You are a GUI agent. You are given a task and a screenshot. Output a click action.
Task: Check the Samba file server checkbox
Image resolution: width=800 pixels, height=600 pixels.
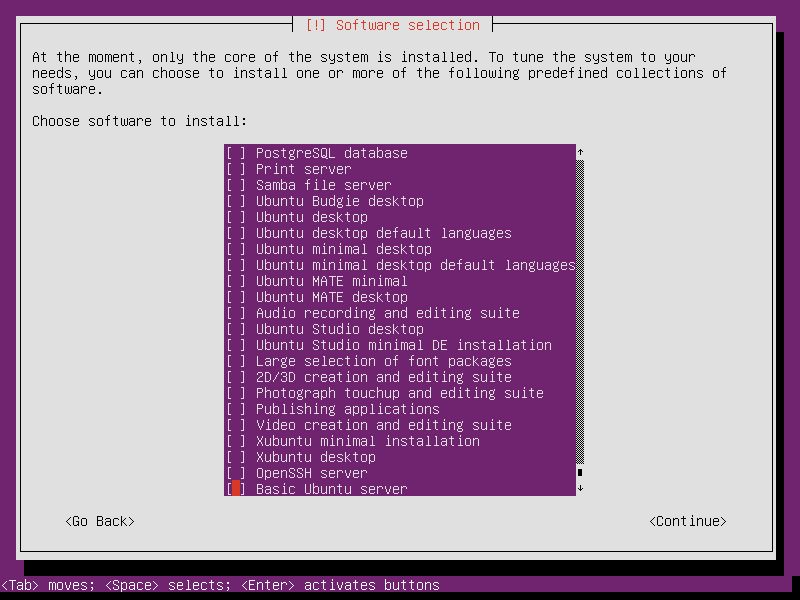point(236,185)
